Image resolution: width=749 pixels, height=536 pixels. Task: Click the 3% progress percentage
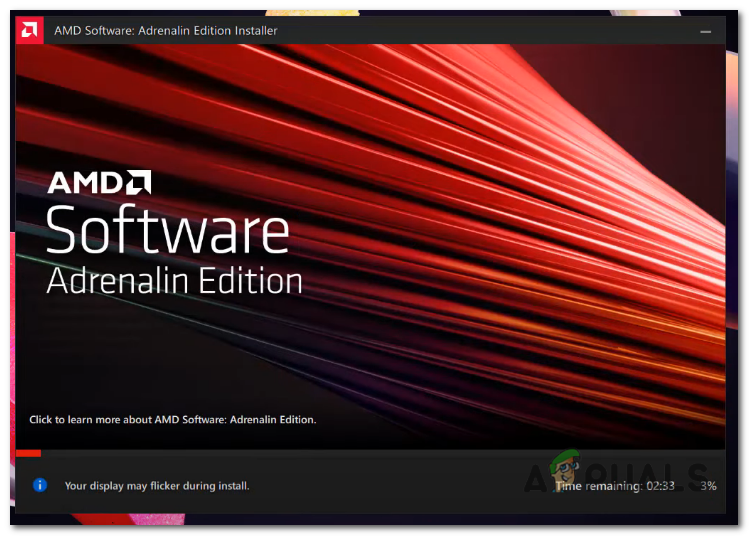708,486
